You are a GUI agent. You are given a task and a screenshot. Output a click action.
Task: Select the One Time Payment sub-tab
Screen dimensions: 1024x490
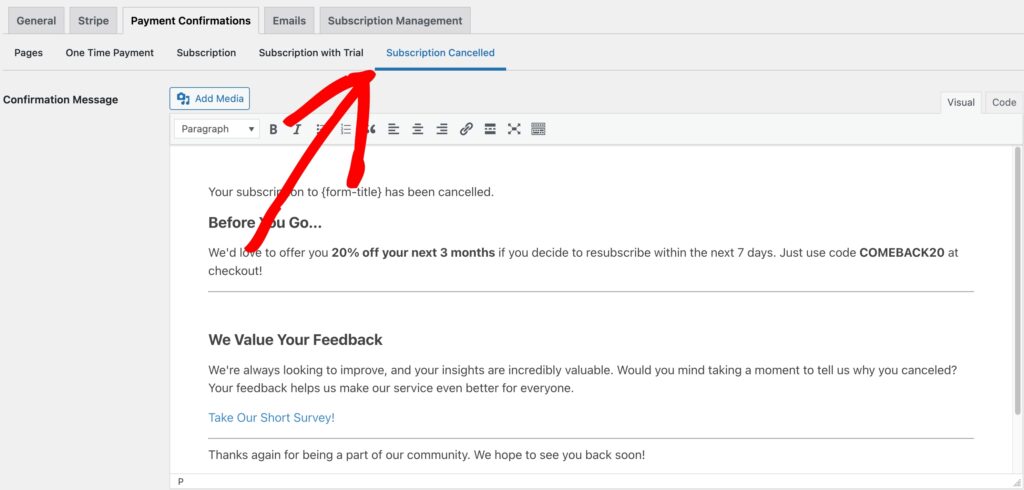(x=110, y=53)
